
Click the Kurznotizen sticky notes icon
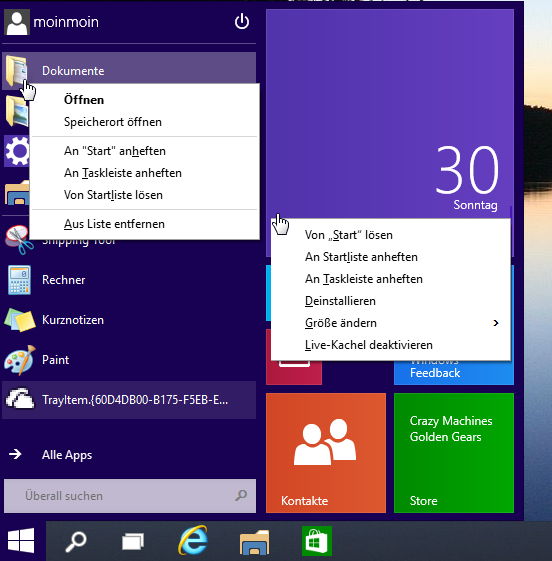(x=20, y=320)
